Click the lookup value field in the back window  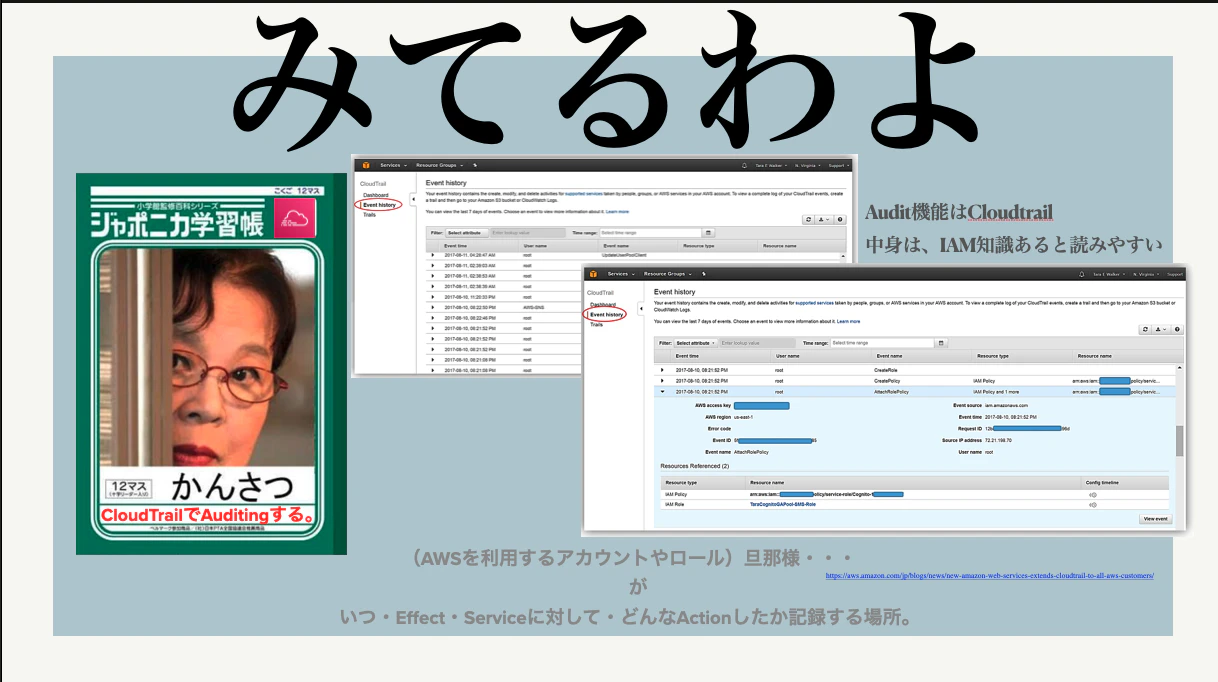[527, 233]
